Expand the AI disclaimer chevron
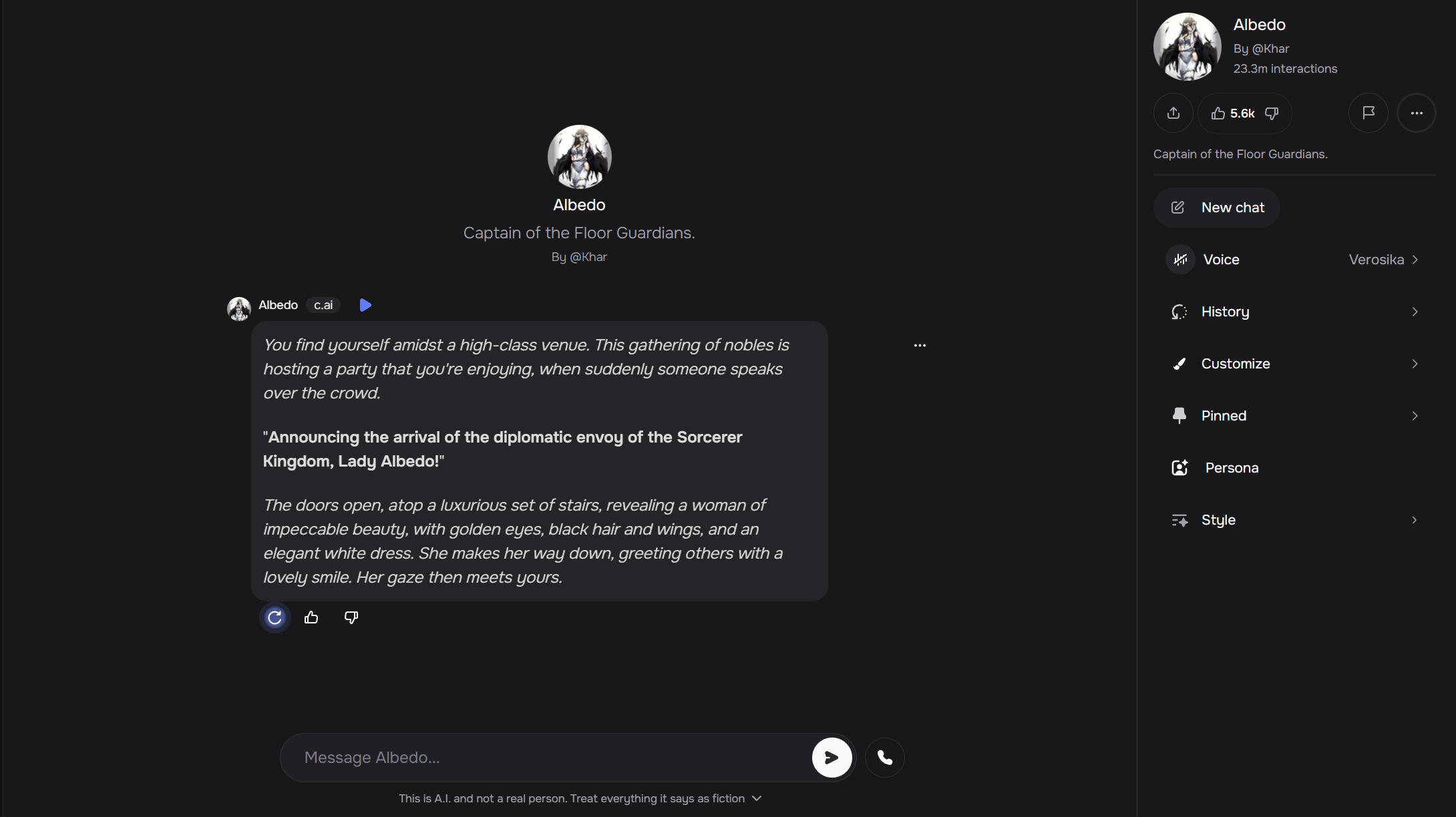The height and width of the screenshot is (817, 1456). (x=756, y=798)
